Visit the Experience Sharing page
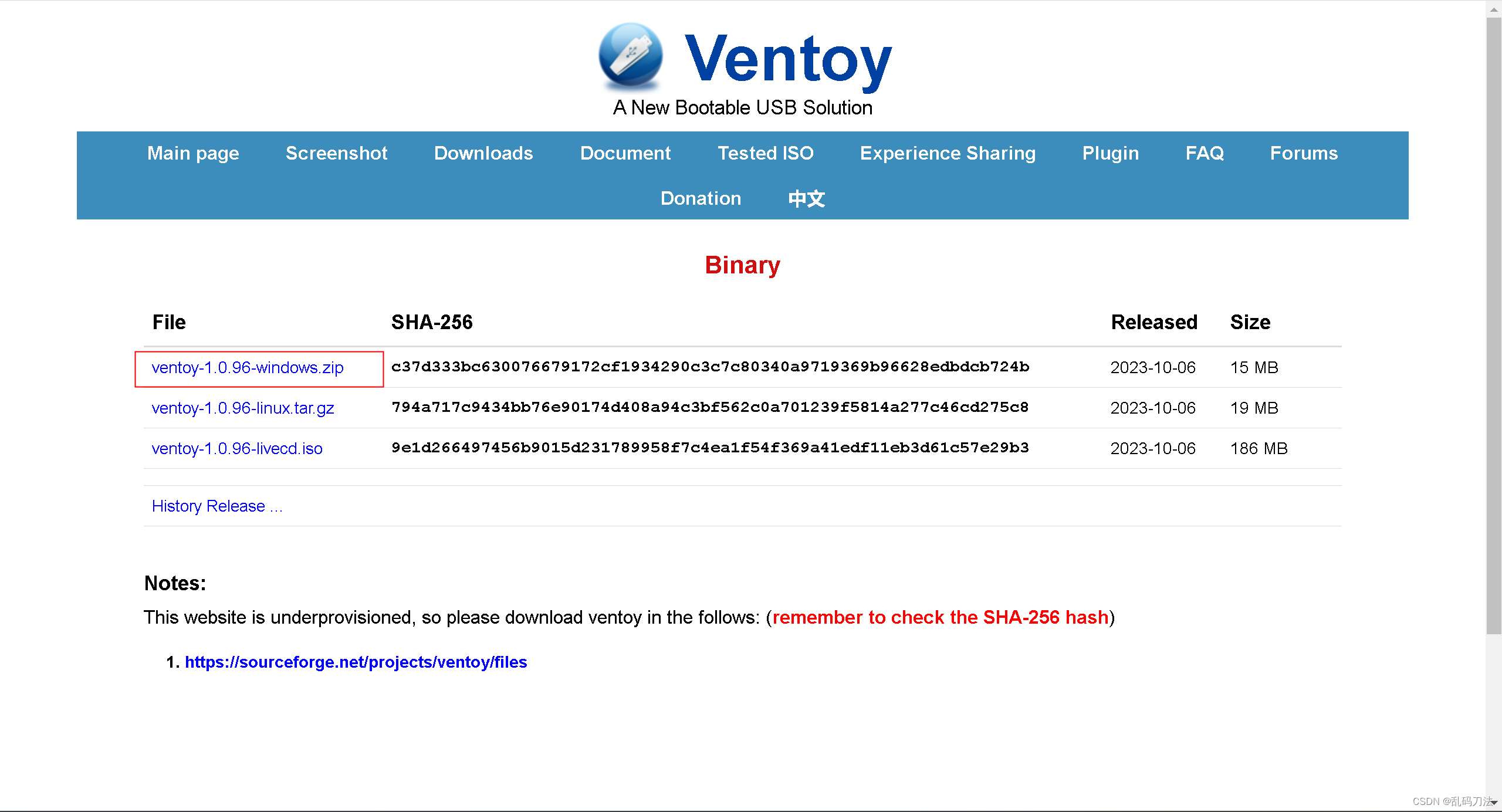The image size is (1502, 812). [x=947, y=153]
